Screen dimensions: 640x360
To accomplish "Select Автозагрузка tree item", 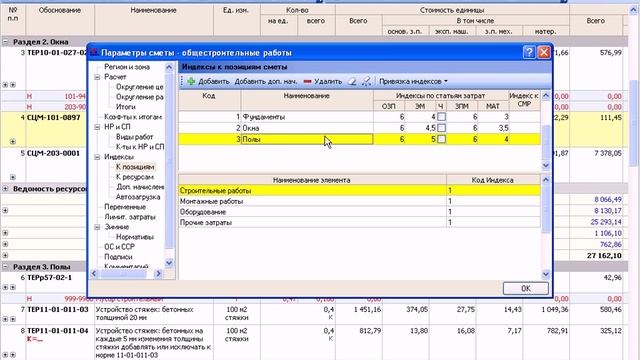I will [x=138, y=197].
